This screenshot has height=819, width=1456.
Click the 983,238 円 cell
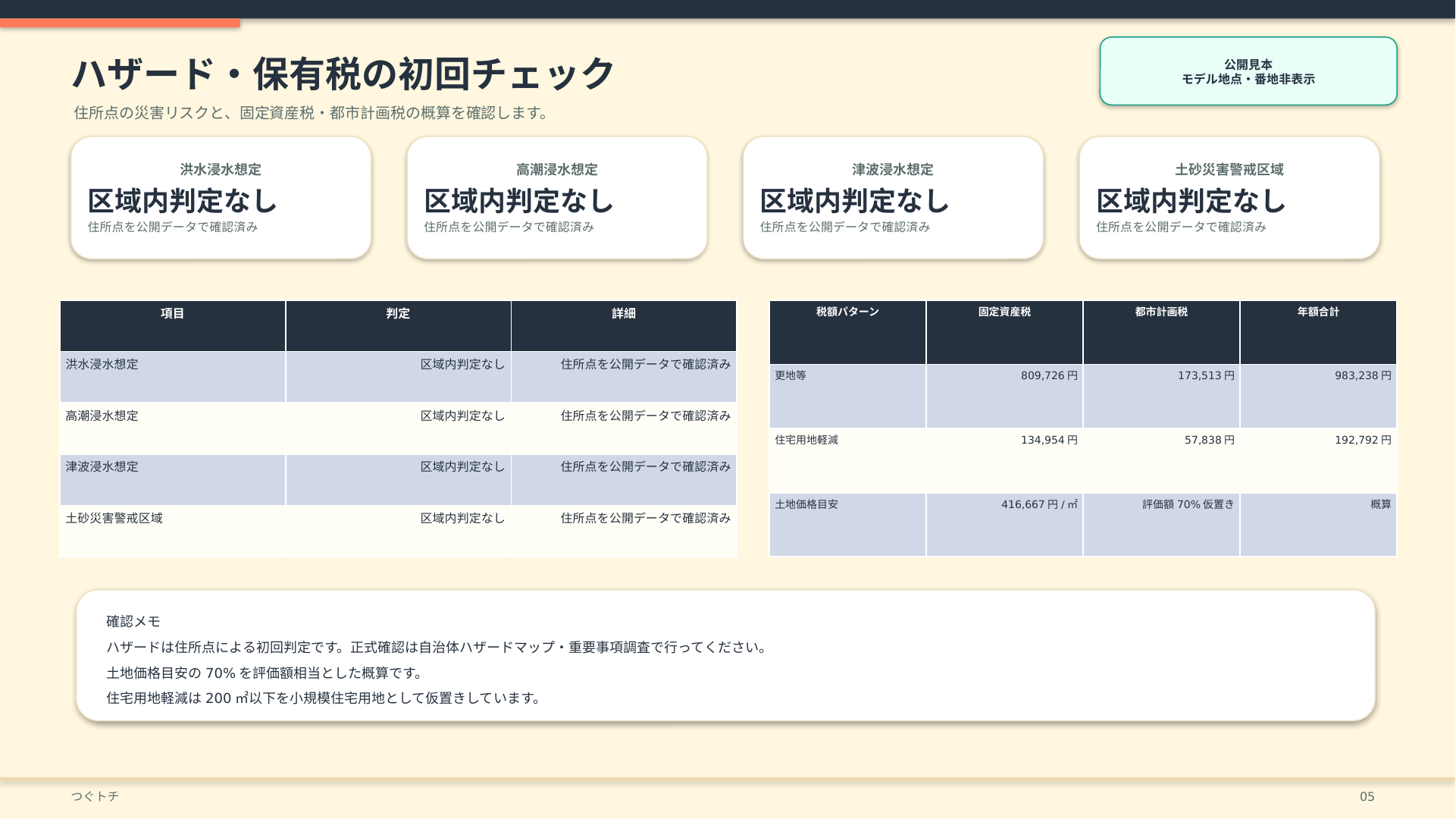point(1318,397)
